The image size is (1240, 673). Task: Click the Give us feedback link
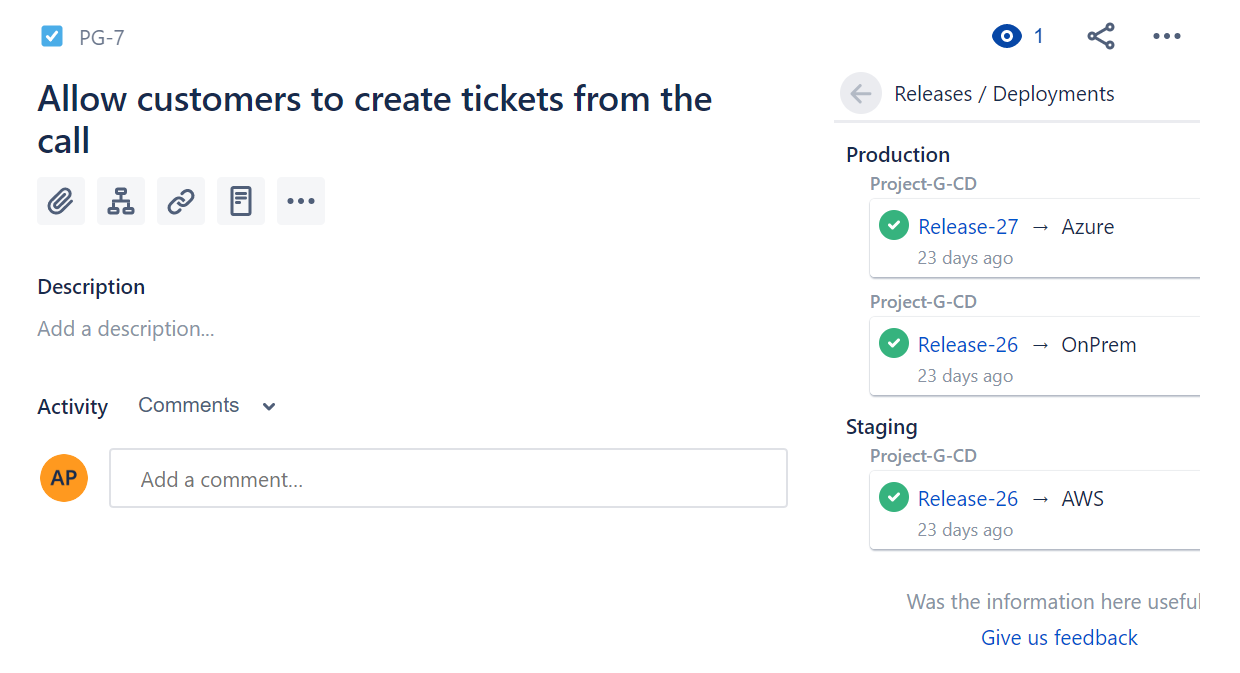click(1059, 637)
